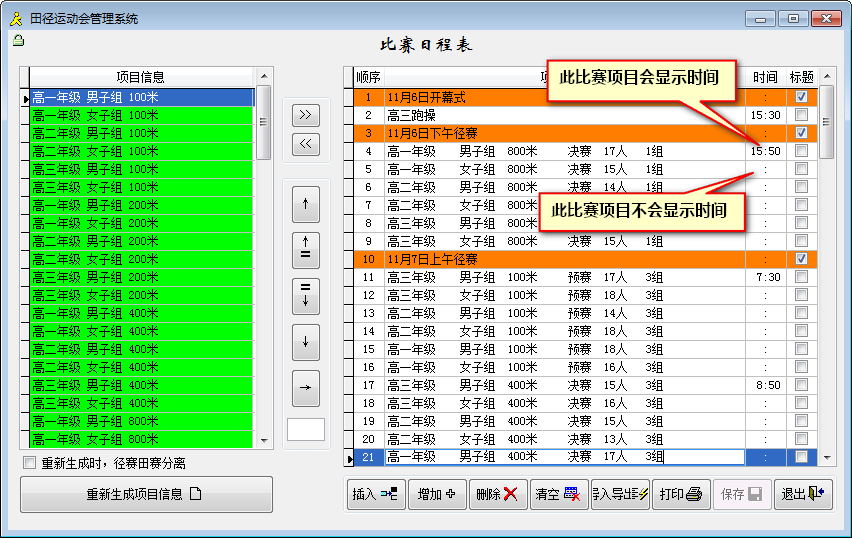
Task: Toggle 重新生成时，径赛田赛分离 checkbox
Action: 29,463
